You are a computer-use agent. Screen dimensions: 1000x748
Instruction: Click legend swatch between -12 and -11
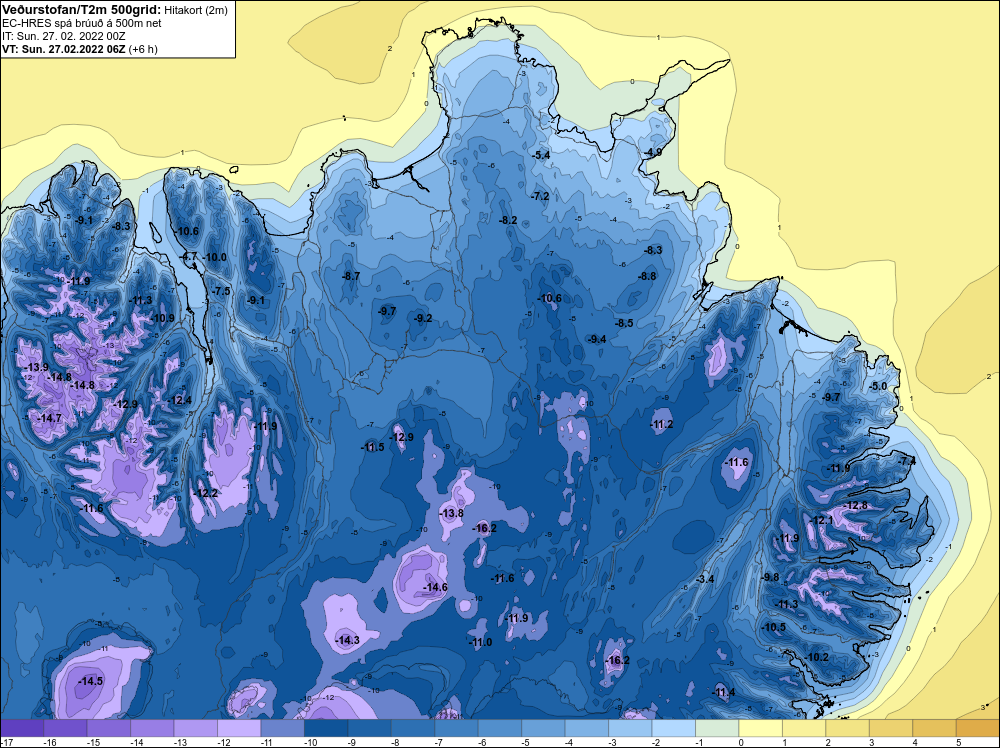239,728
